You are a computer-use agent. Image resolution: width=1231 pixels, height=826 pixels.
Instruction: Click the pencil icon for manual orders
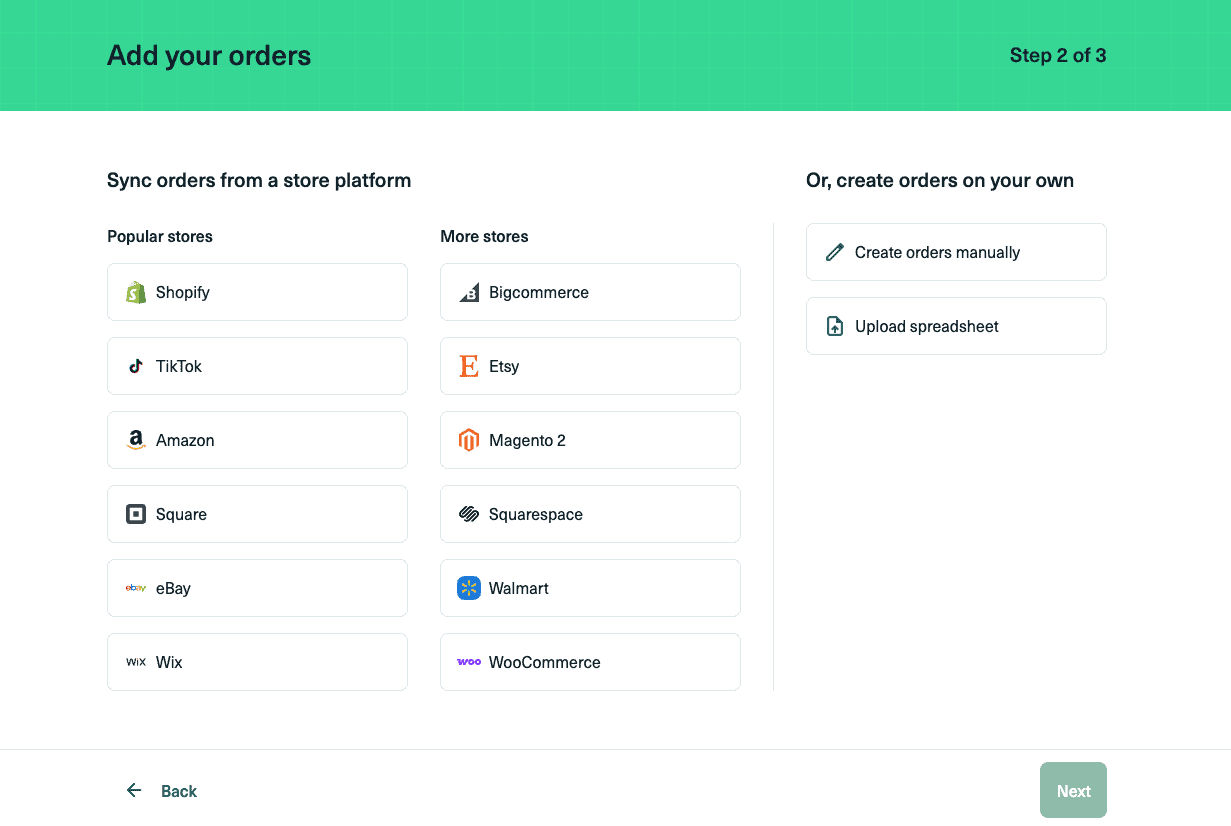click(835, 252)
